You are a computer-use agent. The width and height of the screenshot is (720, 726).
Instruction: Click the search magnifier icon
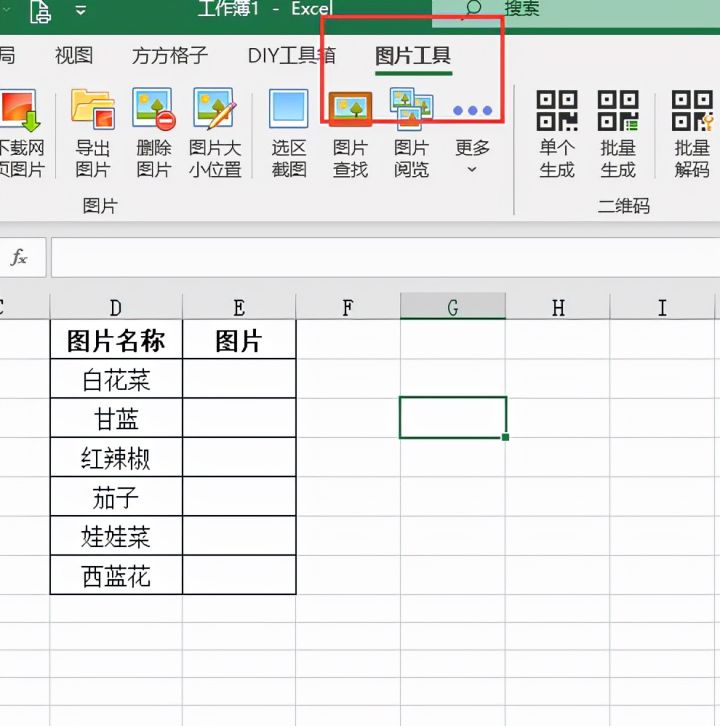point(472,8)
